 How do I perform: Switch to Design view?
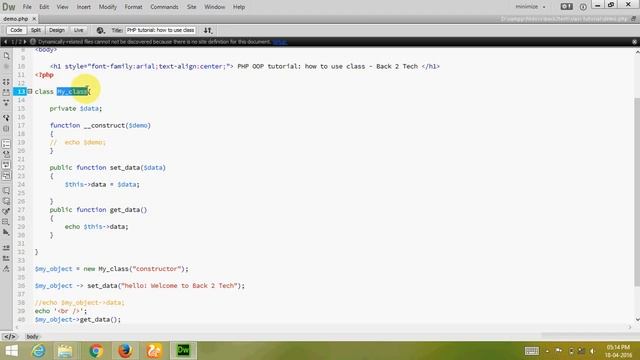[57, 30]
